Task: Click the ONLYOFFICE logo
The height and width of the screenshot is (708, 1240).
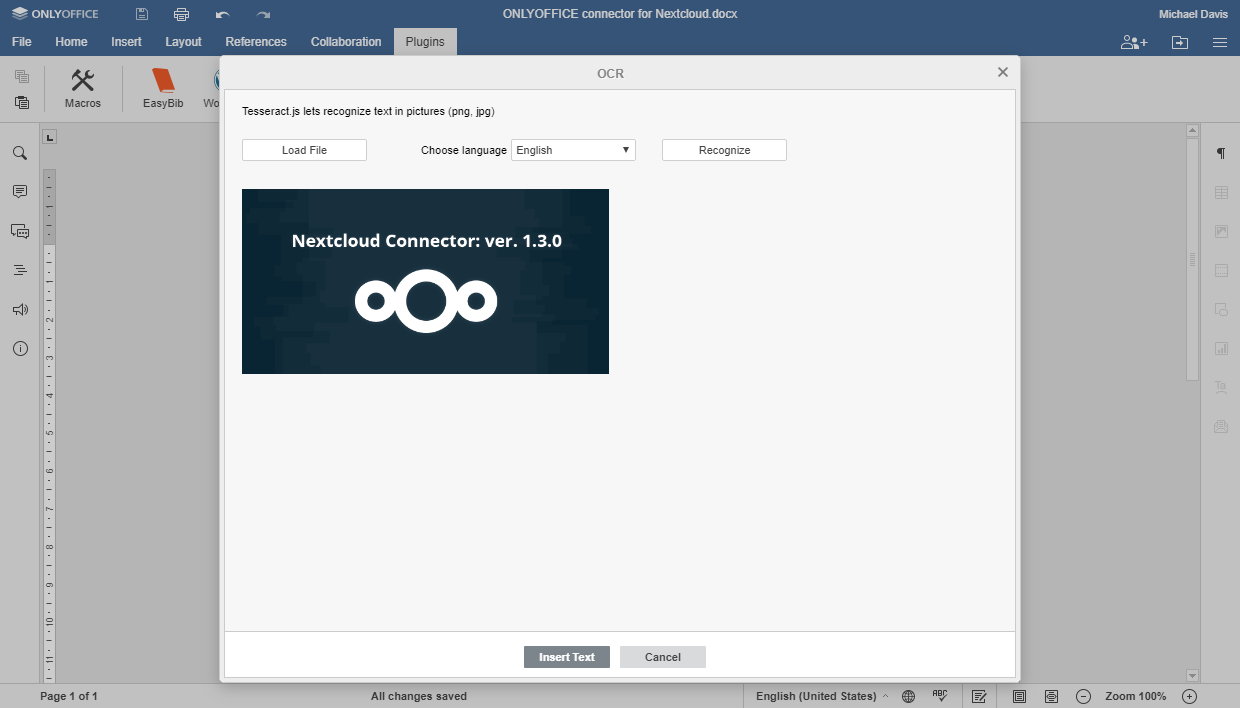Action: [55, 14]
